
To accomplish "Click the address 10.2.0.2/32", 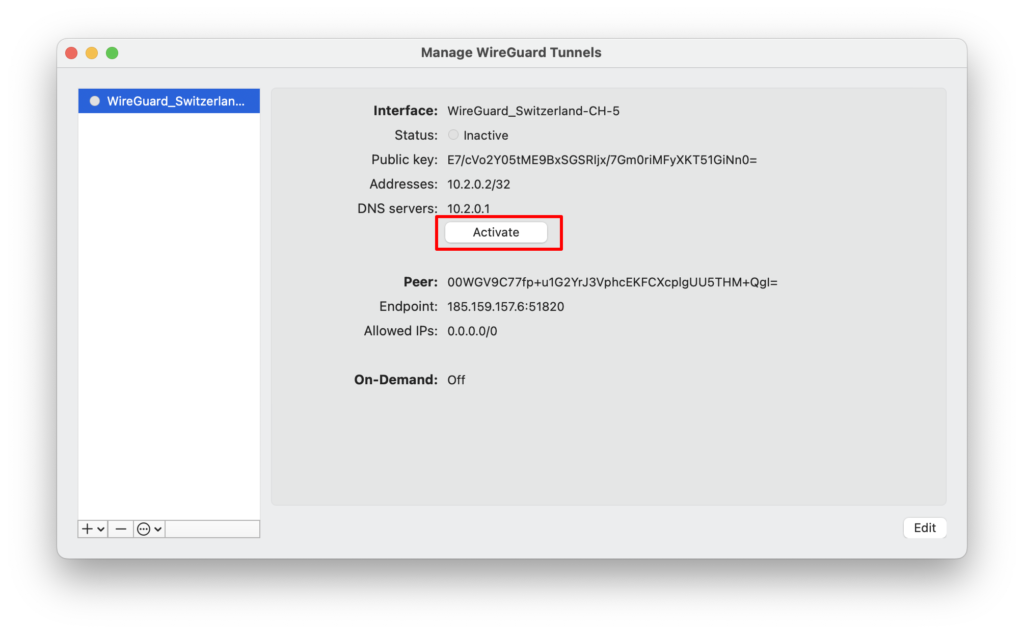I will (479, 184).
